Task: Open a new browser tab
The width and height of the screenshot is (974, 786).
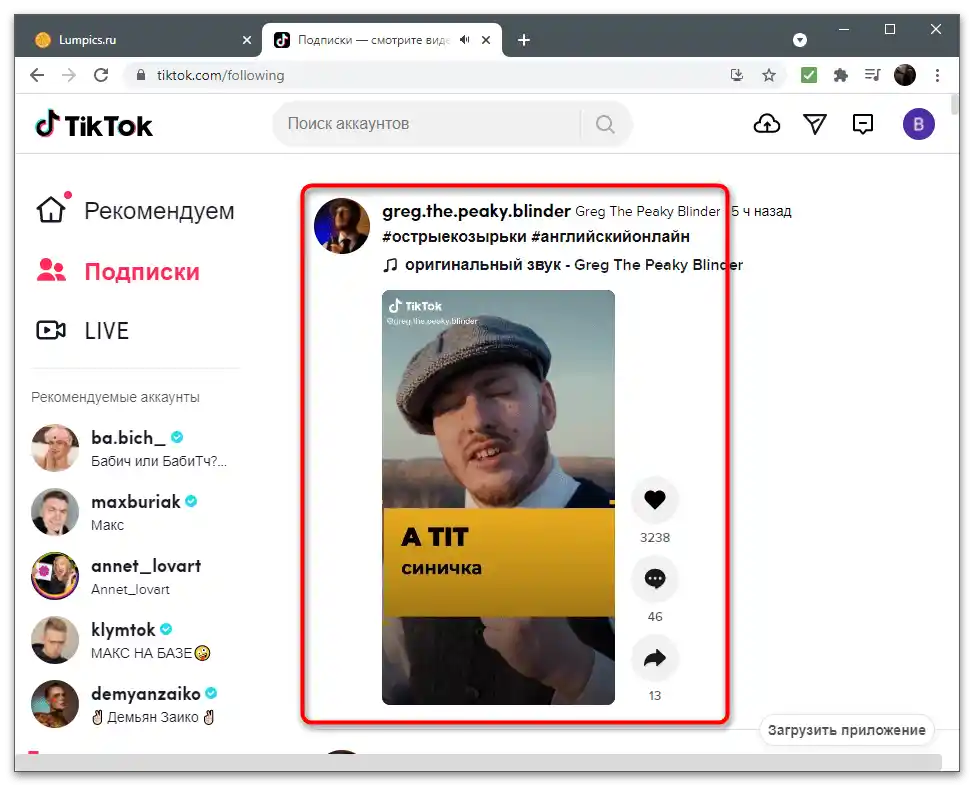Action: [x=524, y=40]
